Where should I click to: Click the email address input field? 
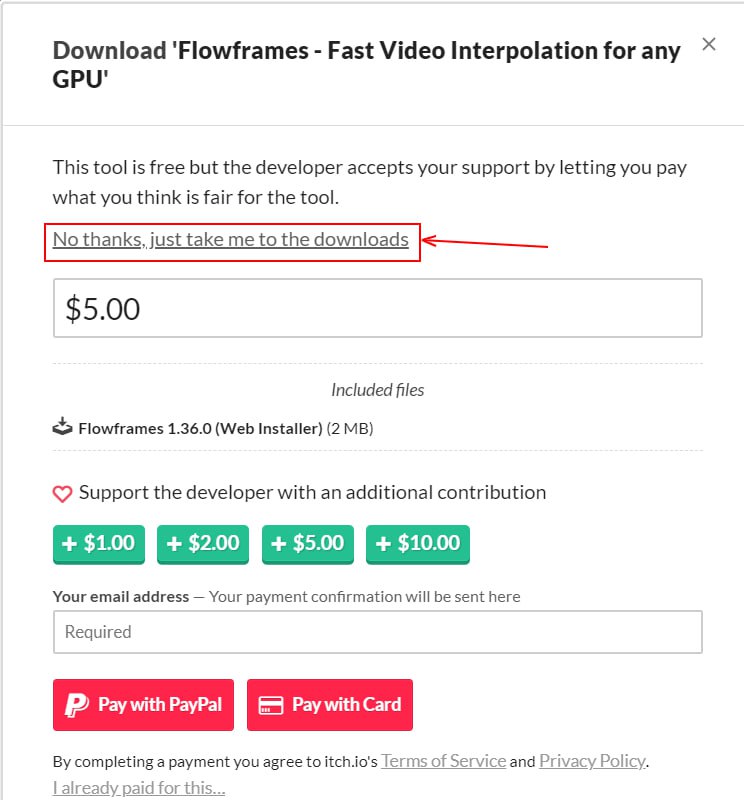(377, 632)
